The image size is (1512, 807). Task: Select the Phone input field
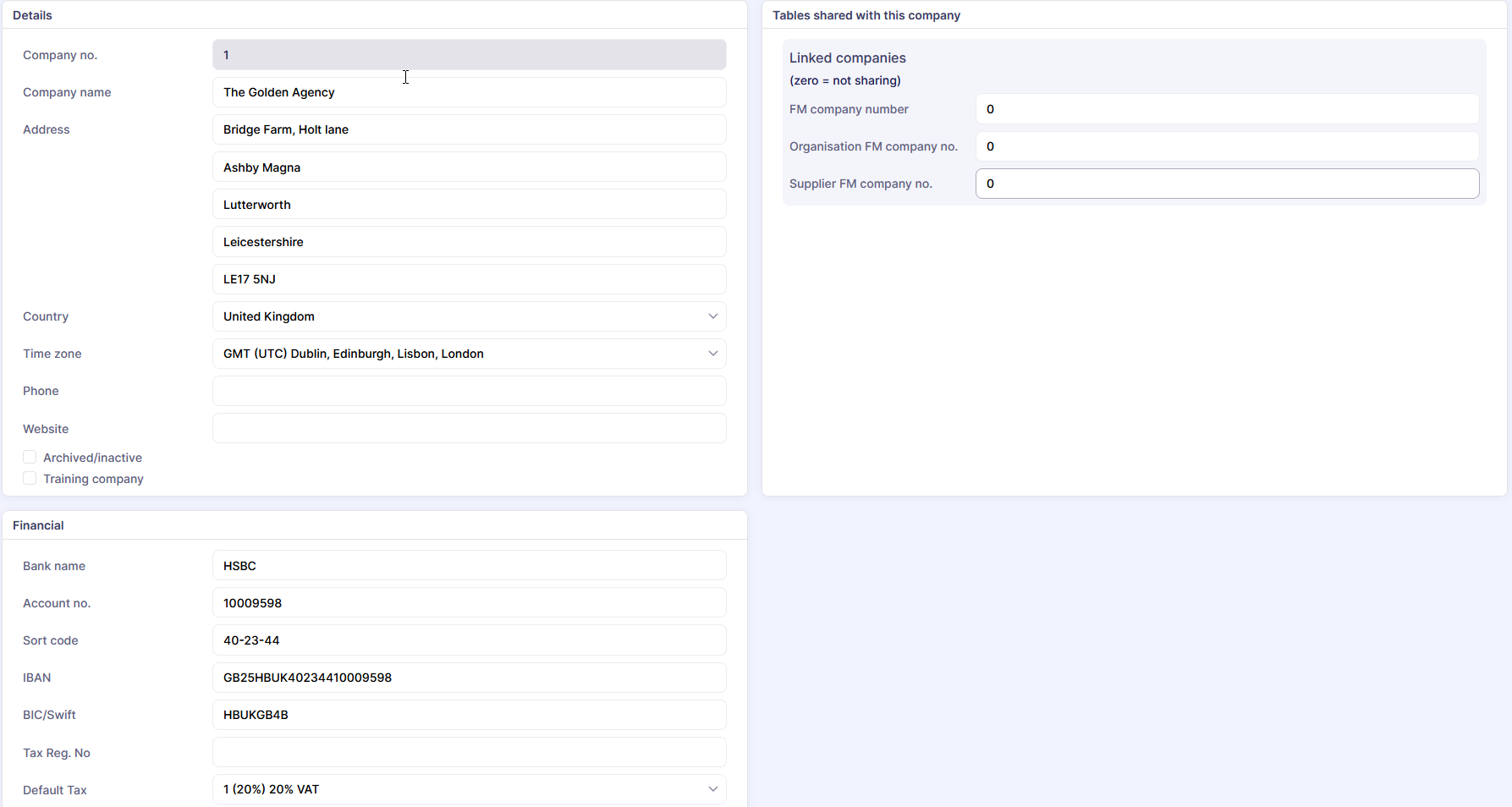point(469,391)
